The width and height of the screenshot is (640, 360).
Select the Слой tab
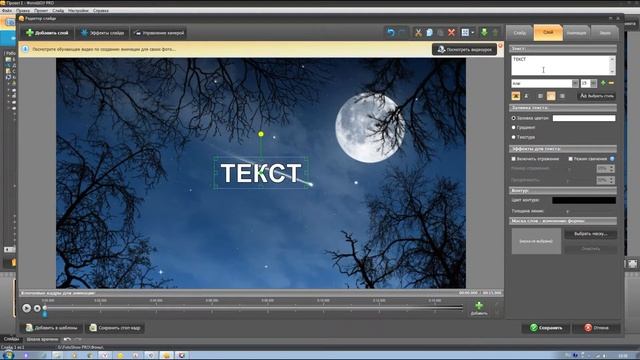[x=548, y=32]
